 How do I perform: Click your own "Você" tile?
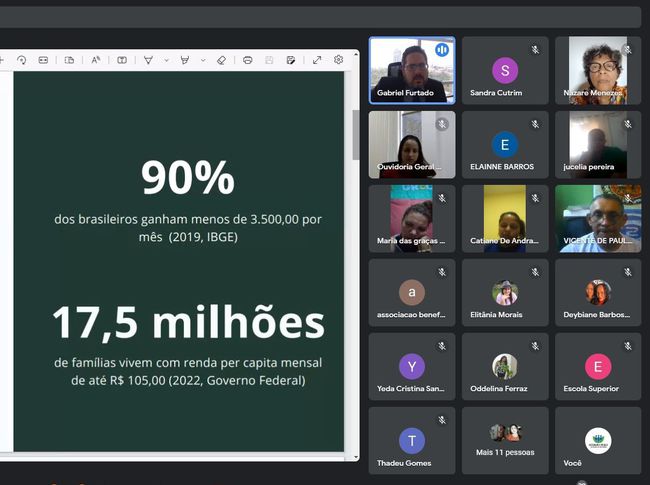click(598, 440)
